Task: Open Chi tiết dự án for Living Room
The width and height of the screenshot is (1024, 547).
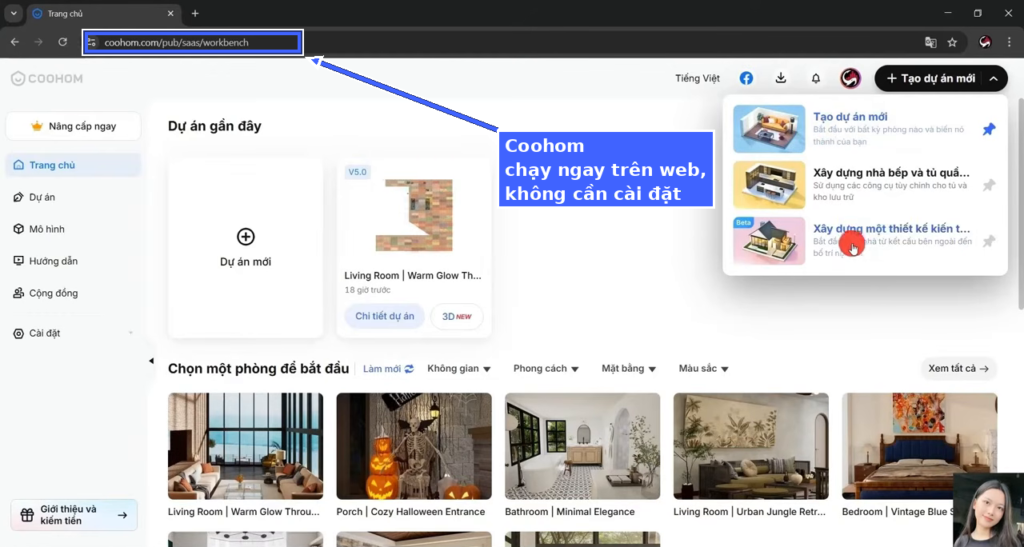Action: 385,317
